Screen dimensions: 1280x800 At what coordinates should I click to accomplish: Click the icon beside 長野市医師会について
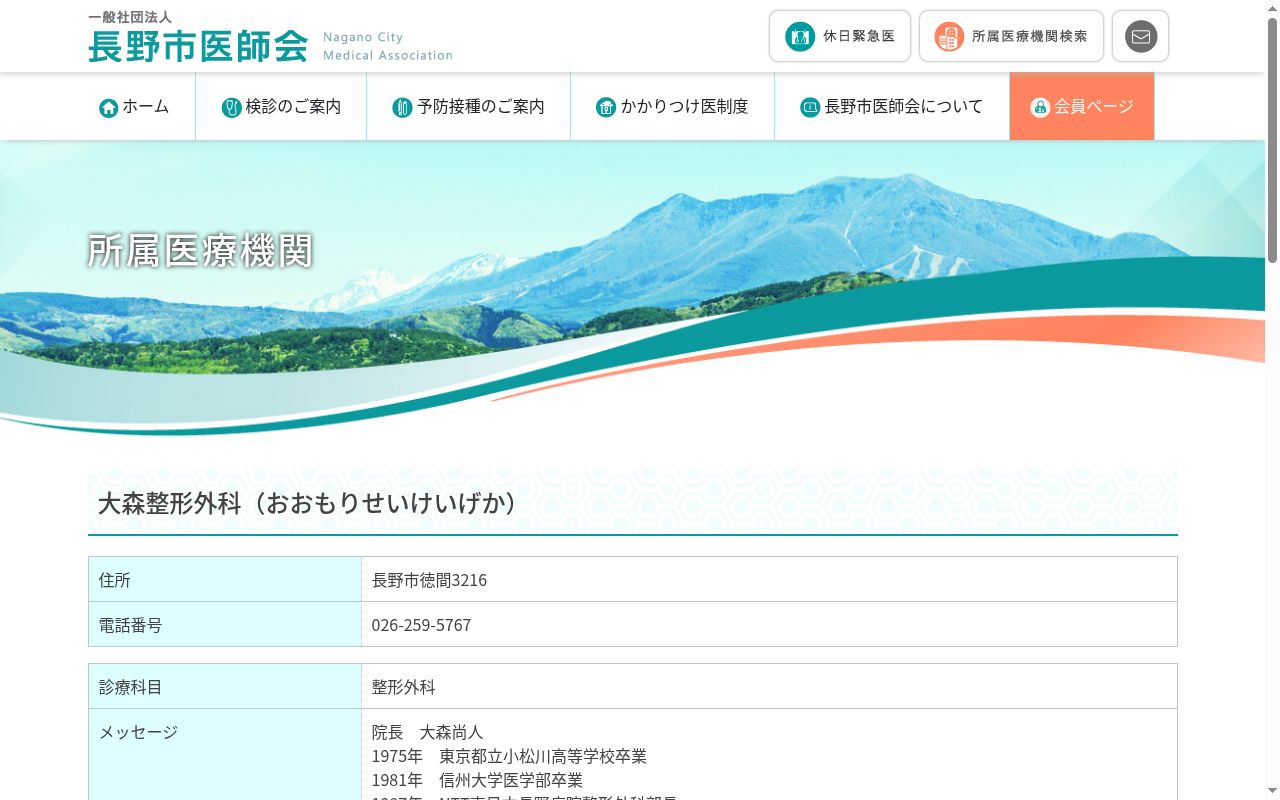click(x=810, y=107)
